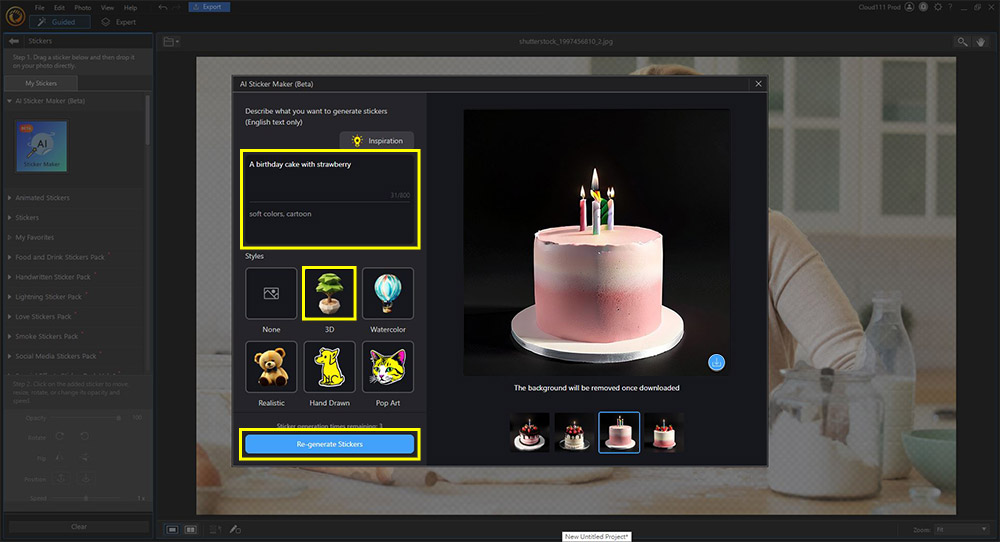Click the credits coin icon
The width and height of the screenshot is (1000, 542).
pyautogui.click(x=923, y=7)
